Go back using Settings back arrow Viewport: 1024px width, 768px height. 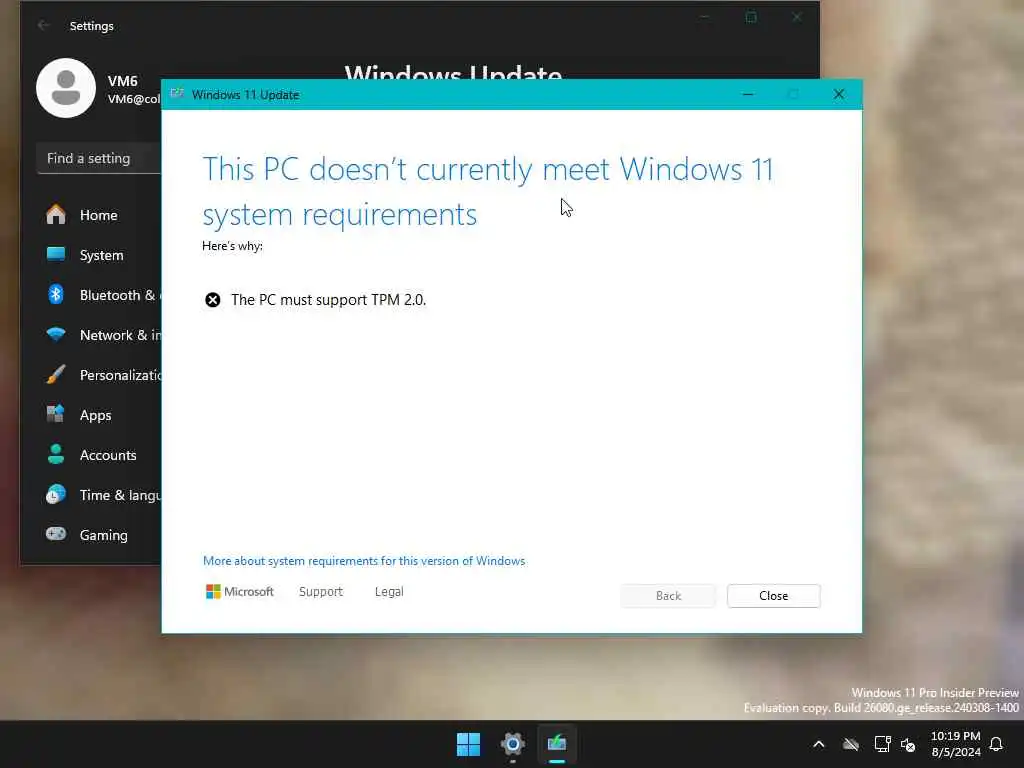click(44, 25)
